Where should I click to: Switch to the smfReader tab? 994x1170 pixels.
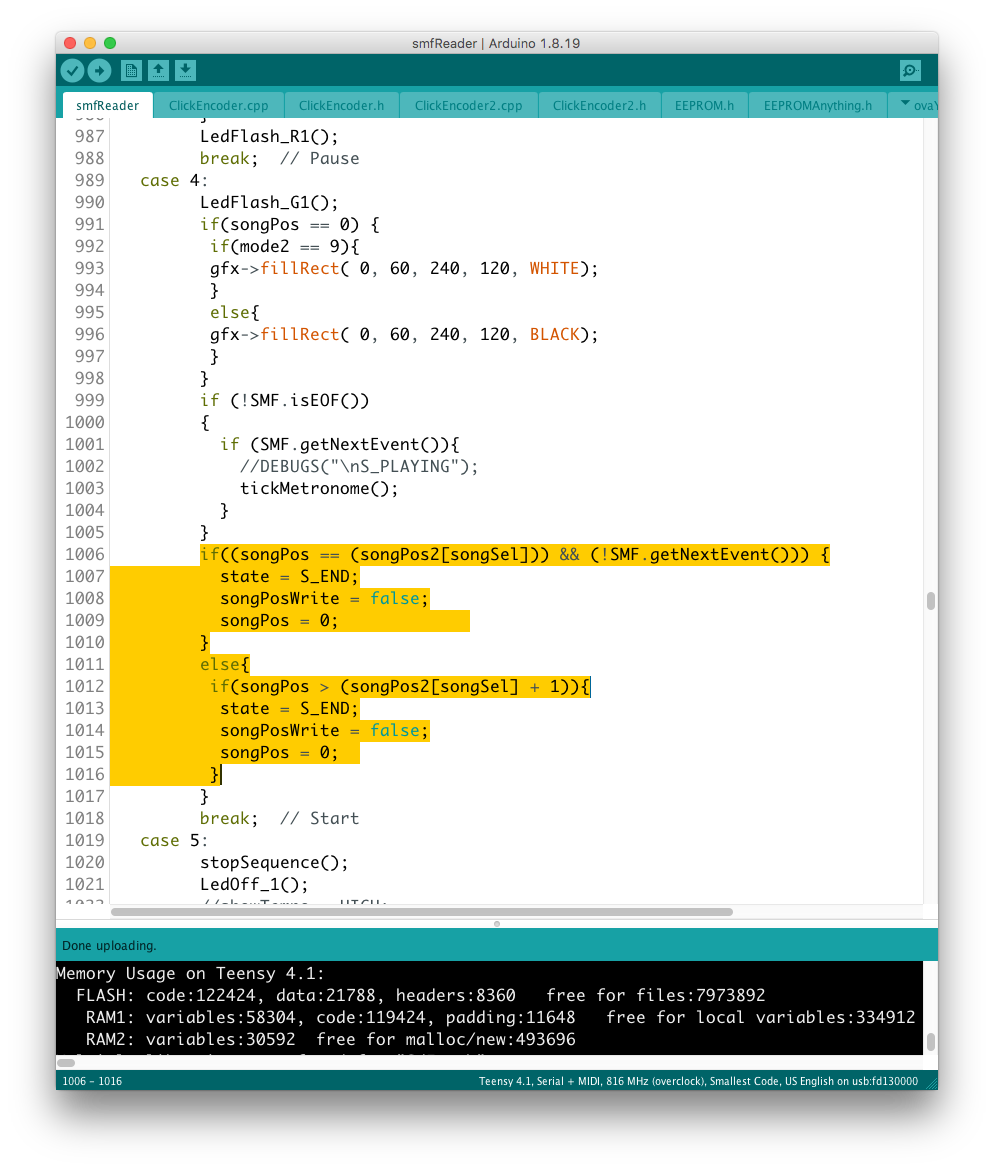(x=107, y=105)
